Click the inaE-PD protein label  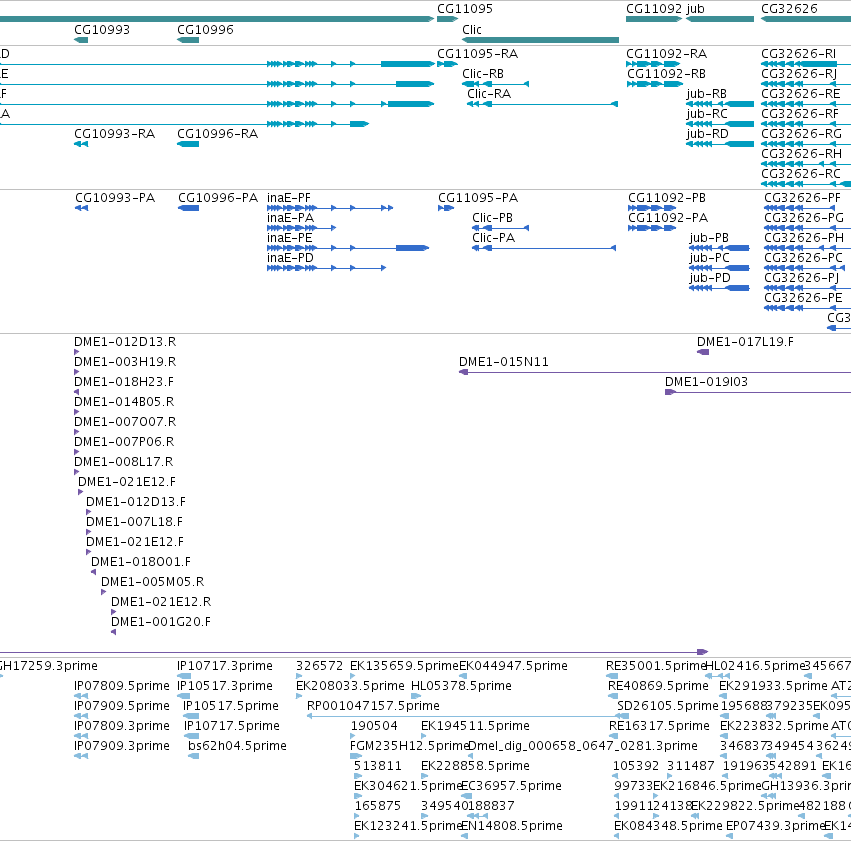tap(290, 258)
